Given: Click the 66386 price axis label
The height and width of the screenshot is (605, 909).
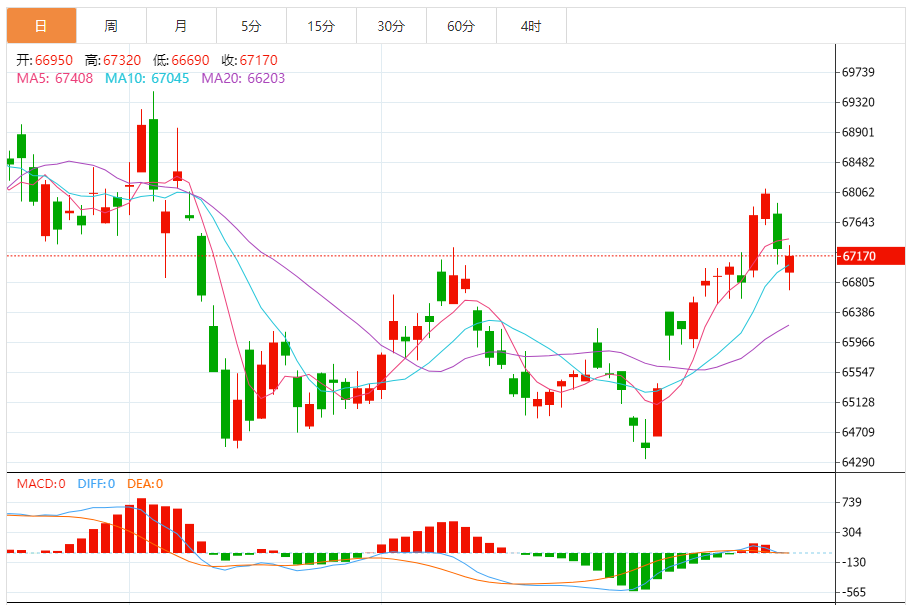Looking at the screenshot, I should tap(858, 312).
